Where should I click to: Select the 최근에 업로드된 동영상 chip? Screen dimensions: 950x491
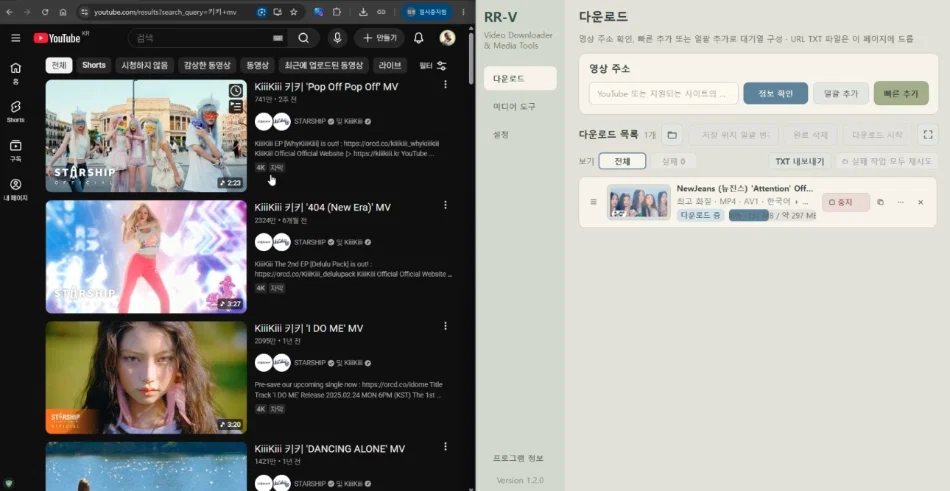[324, 65]
